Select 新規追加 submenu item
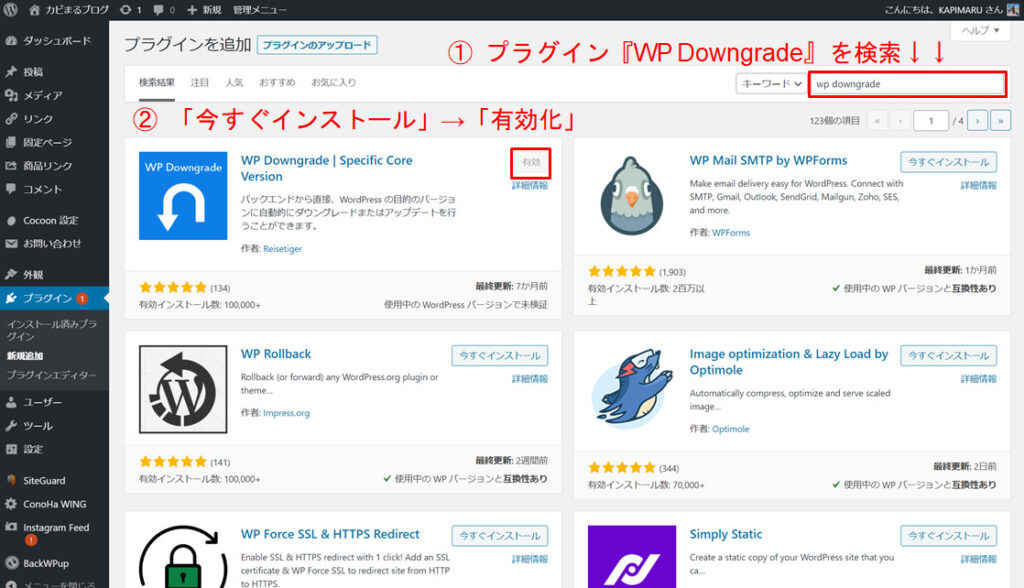Screen dimensions: 1024x588 click(25, 356)
